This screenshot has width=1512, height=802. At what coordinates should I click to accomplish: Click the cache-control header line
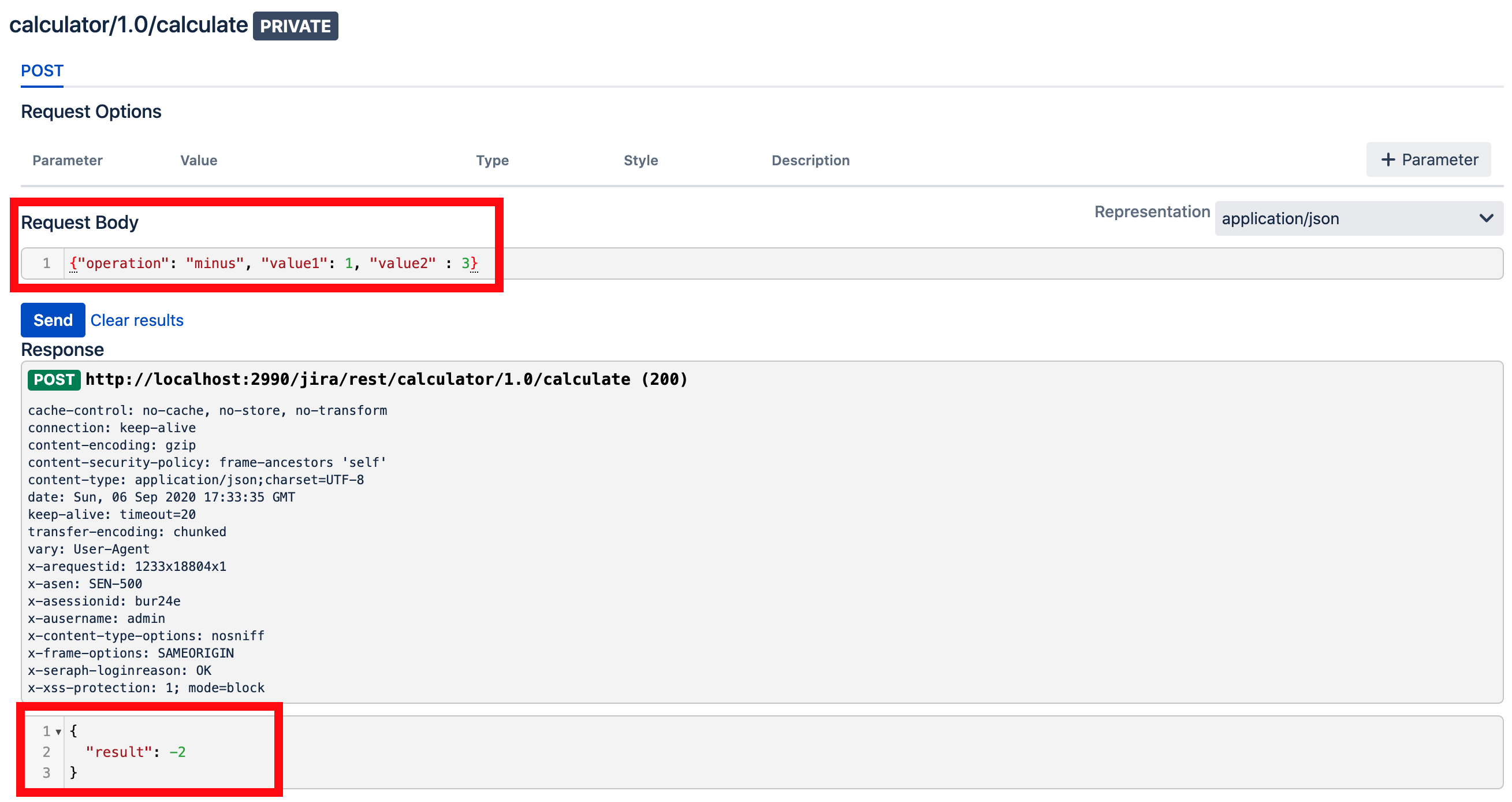[207, 410]
